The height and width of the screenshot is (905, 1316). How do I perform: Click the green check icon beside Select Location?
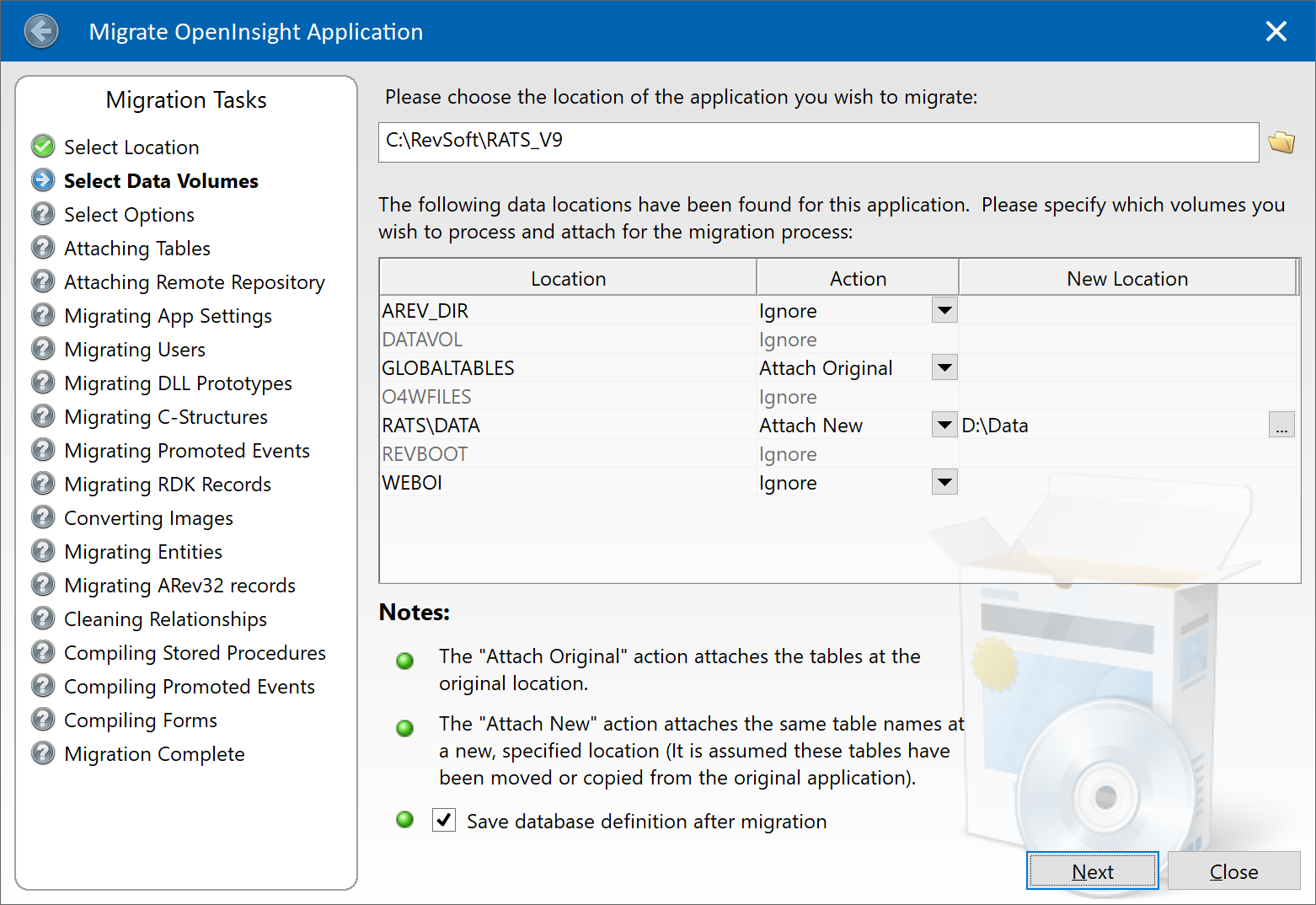[43, 147]
